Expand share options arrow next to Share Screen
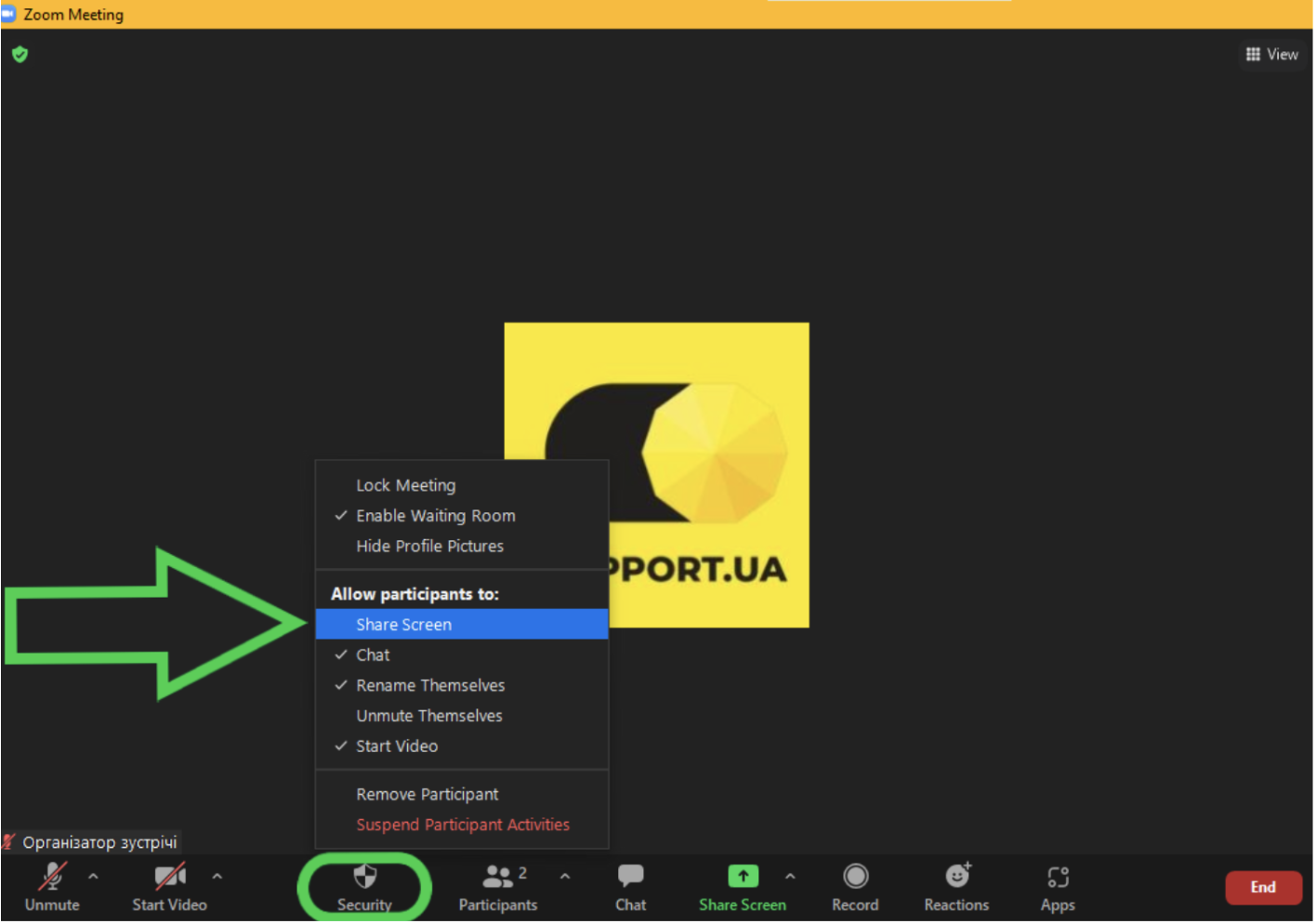 point(790,877)
